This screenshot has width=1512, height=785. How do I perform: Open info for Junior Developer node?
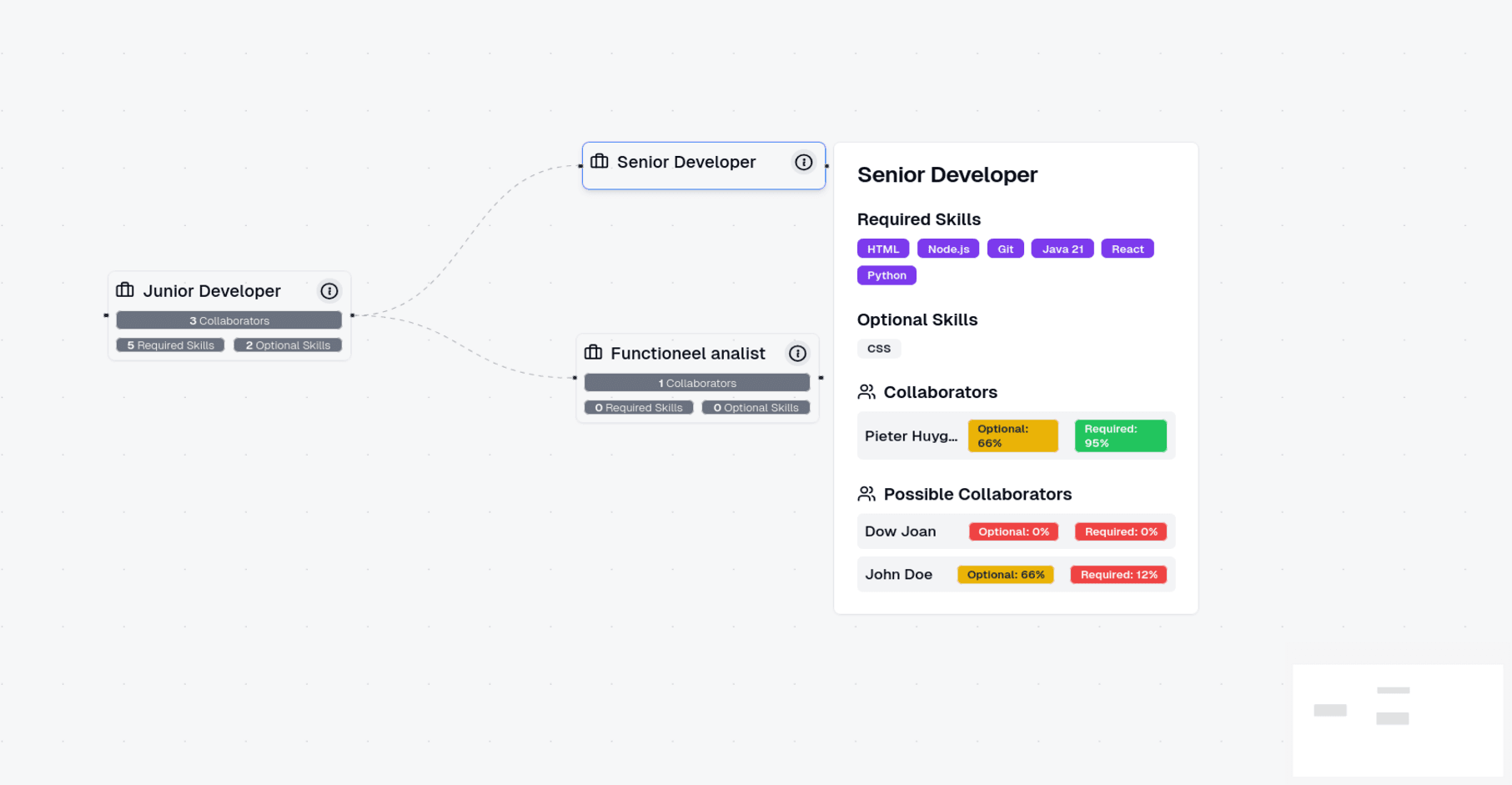click(x=329, y=291)
